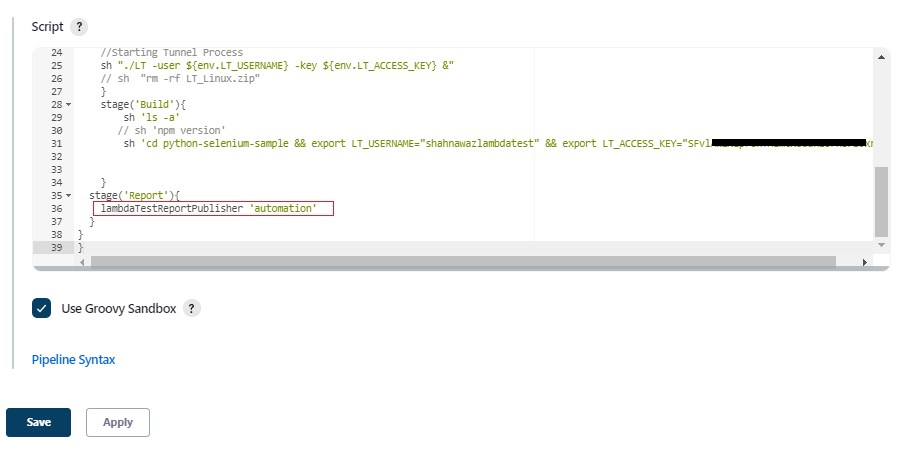The image size is (904, 462).
Task: Collapse the Build stage fold arrow
Action: [x=68, y=105]
